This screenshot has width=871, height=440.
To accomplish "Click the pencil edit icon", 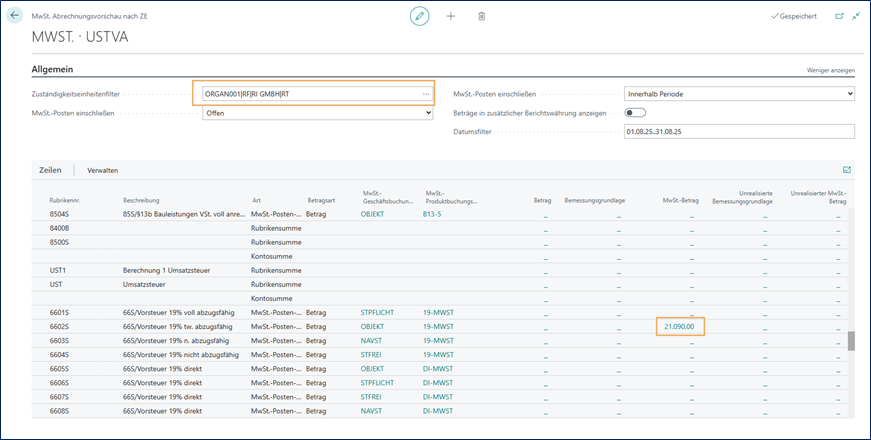I will (x=420, y=17).
